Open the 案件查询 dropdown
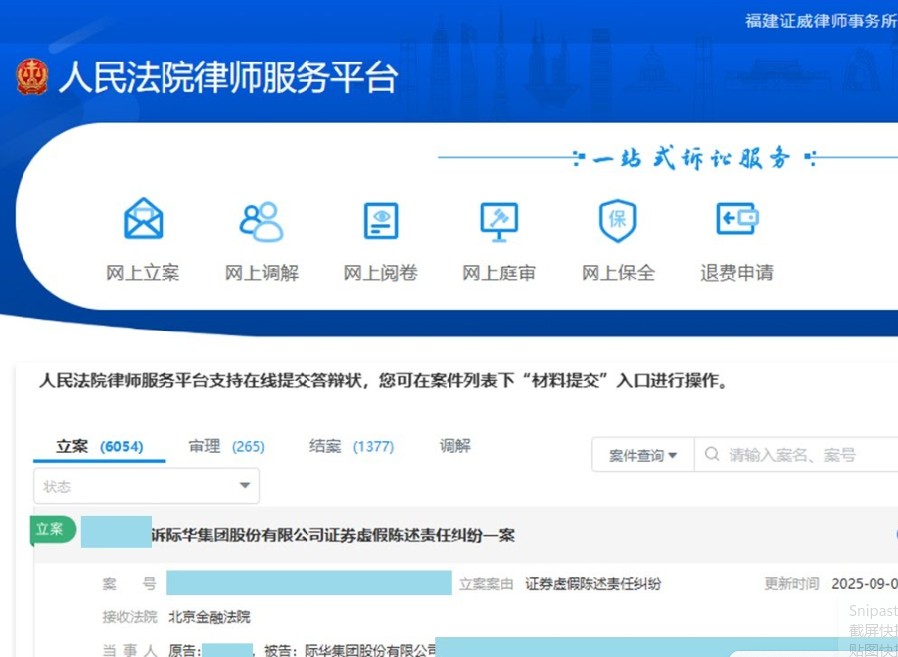This screenshot has width=898, height=657. click(x=643, y=455)
